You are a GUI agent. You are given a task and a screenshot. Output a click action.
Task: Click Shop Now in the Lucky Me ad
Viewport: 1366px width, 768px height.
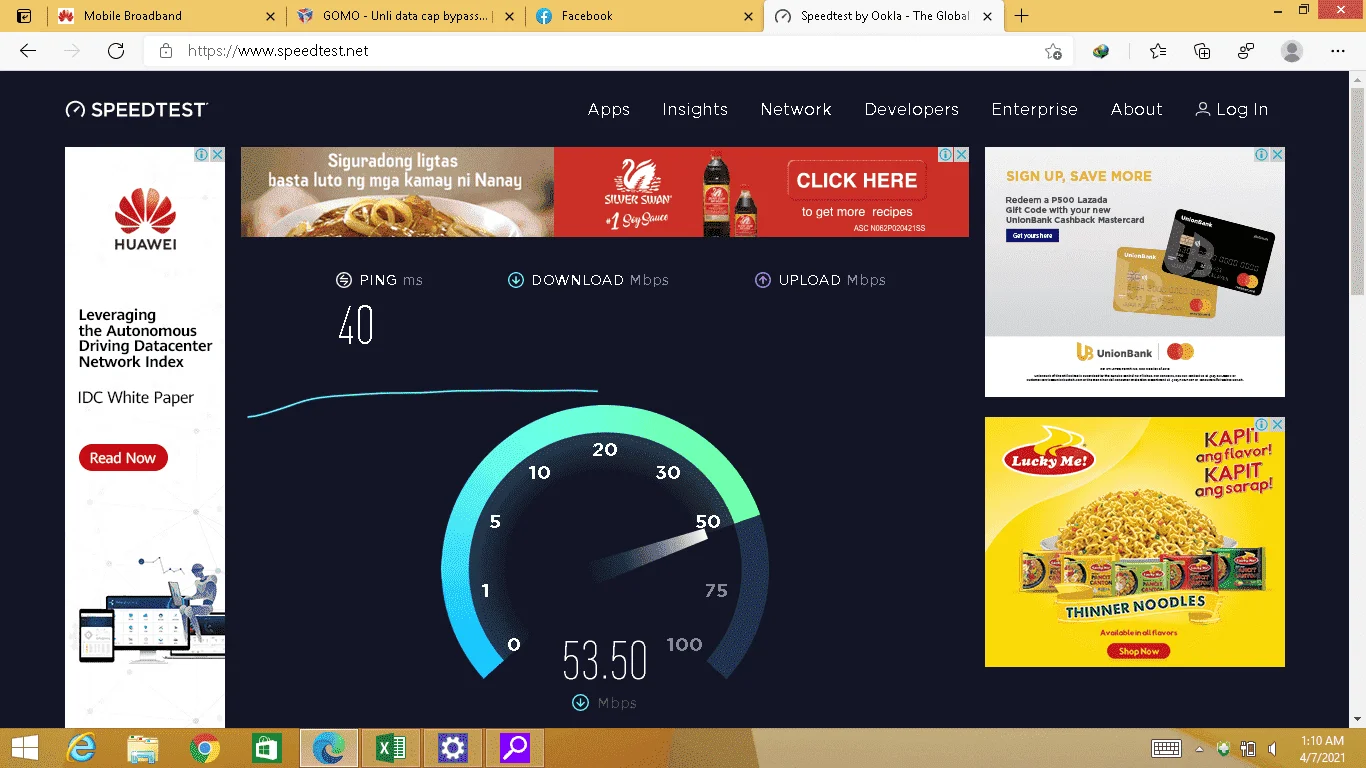pos(1139,651)
